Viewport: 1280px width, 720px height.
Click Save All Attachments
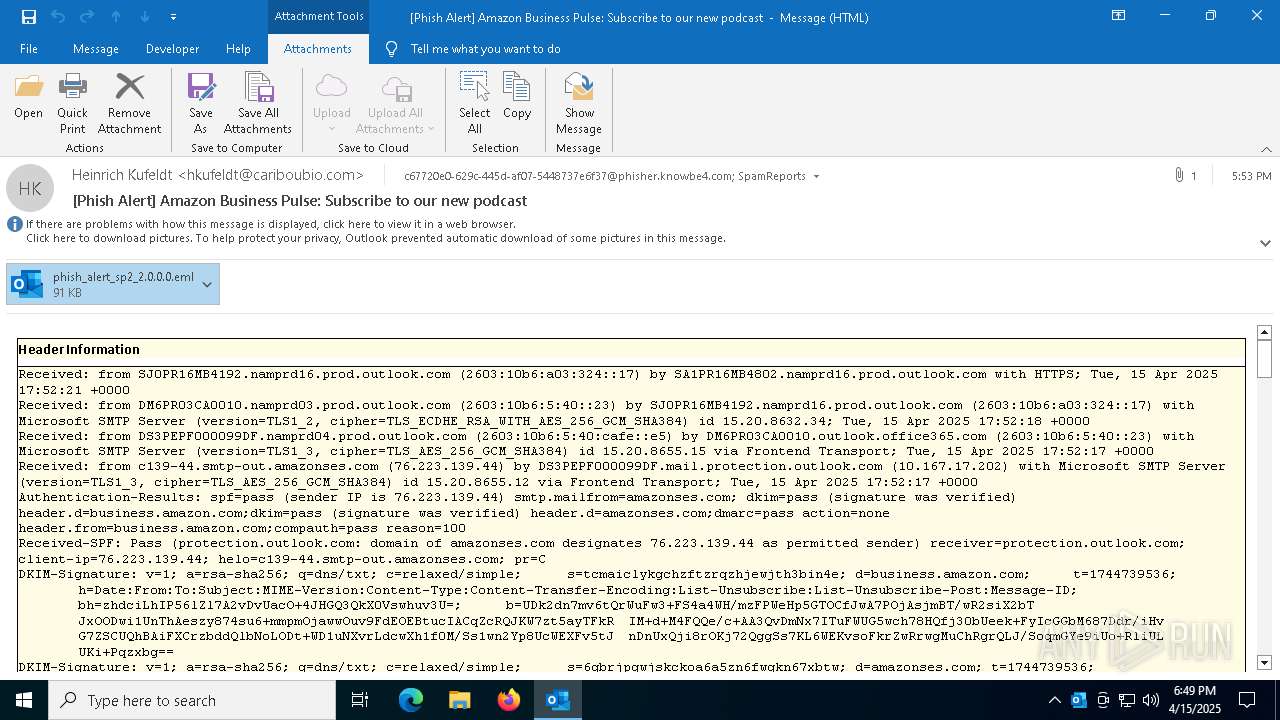pos(258,104)
